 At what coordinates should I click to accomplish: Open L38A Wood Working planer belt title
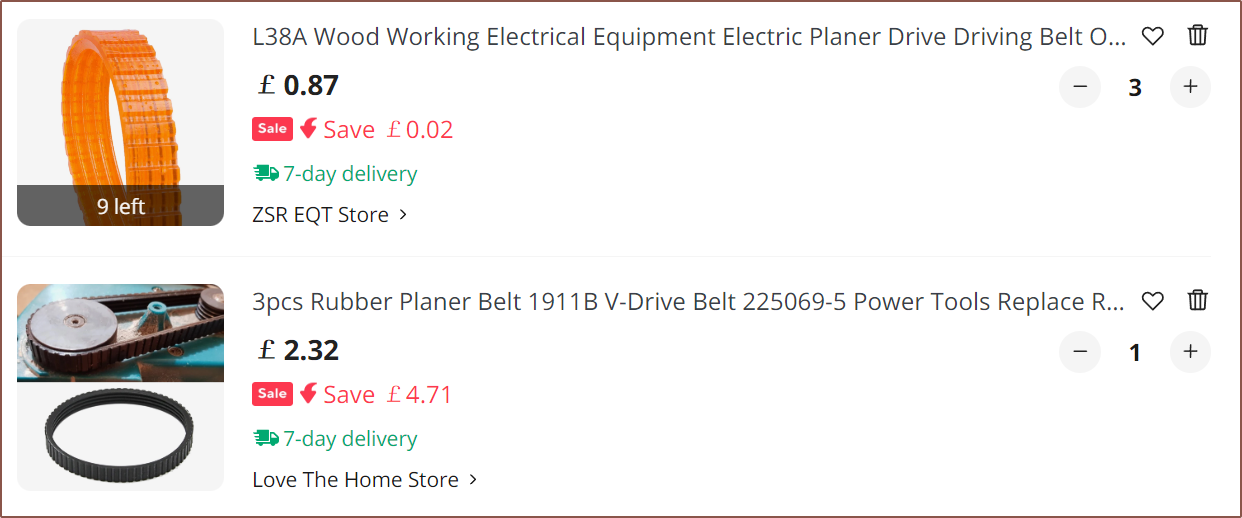[x=688, y=37]
